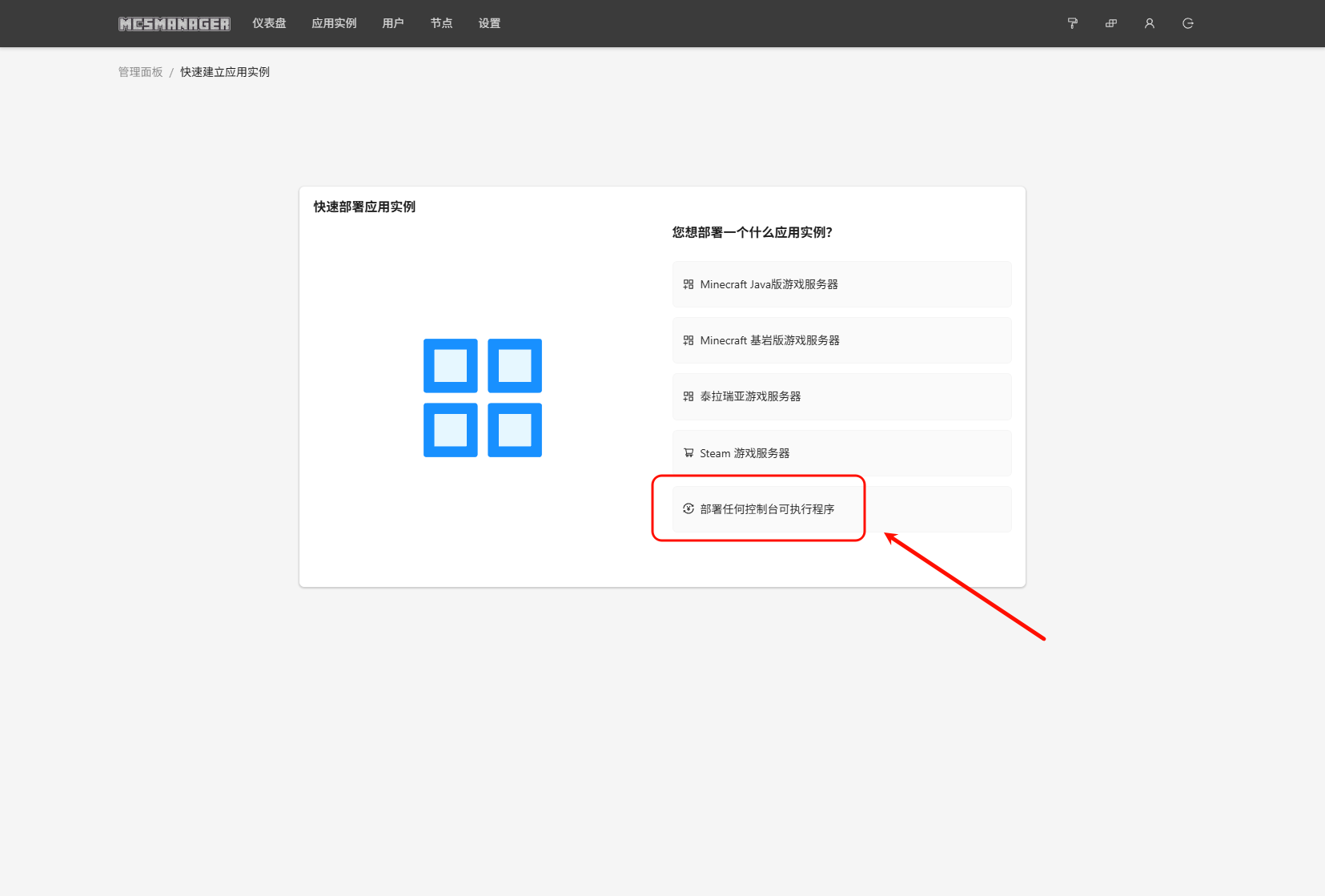Click the large blue four-square graphic
This screenshot has height=896, width=1325.
point(482,398)
